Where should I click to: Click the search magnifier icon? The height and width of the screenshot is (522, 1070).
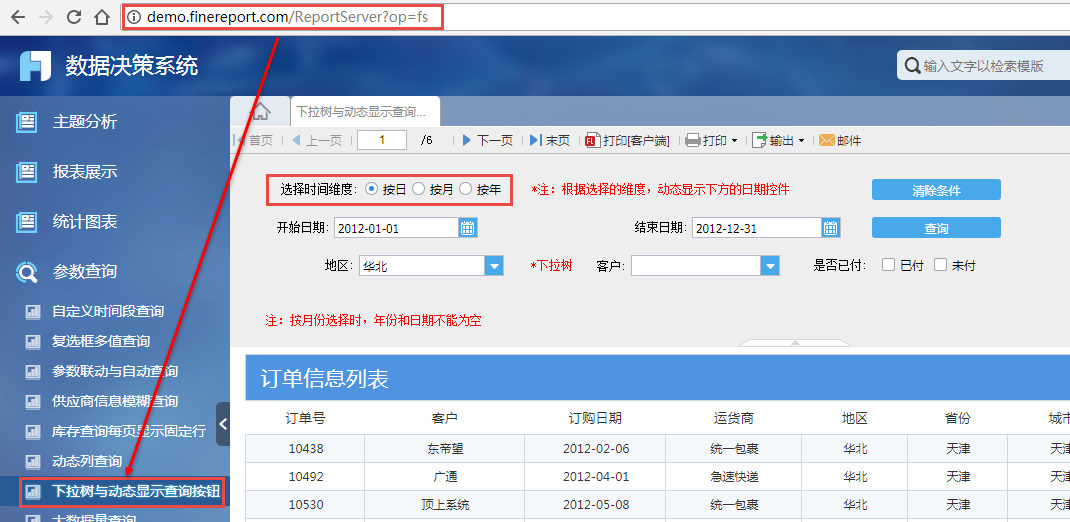(912, 66)
